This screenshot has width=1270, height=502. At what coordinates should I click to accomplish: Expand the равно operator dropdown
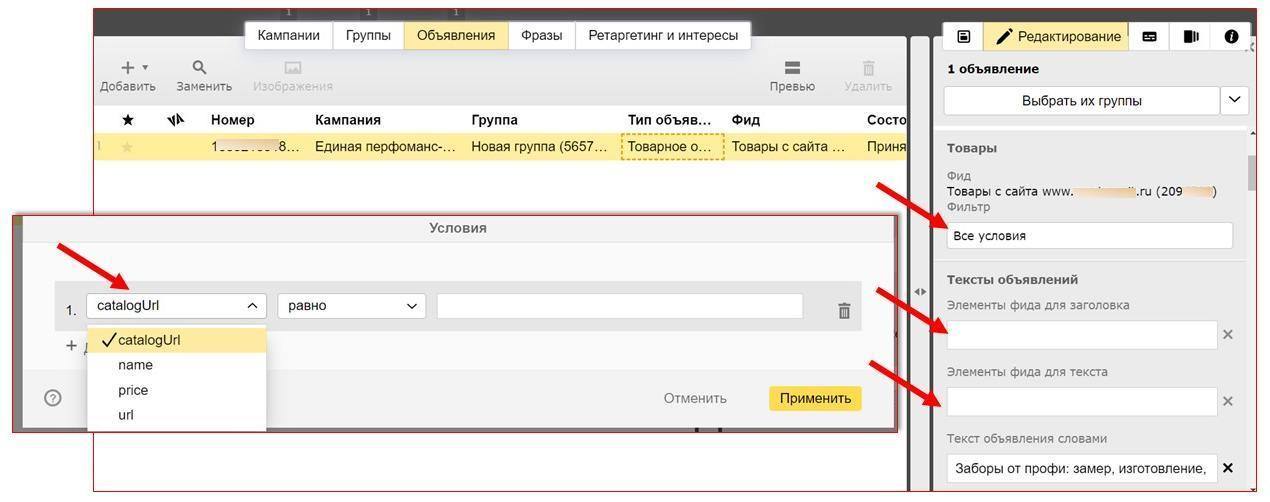(x=351, y=306)
